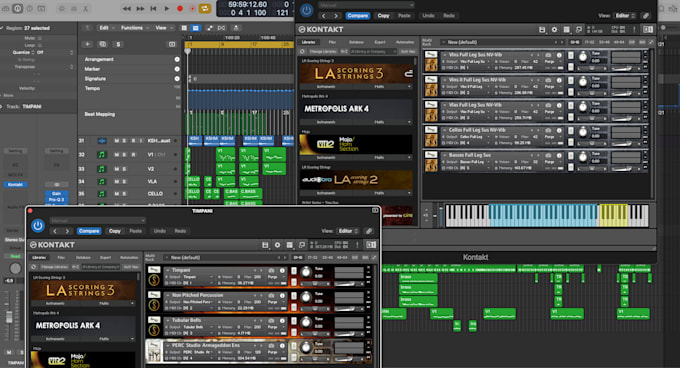Open View Editor dropdown in upper Kontakt window
Image resolution: width=680 pixels, height=368 pixels.
point(625,16)
